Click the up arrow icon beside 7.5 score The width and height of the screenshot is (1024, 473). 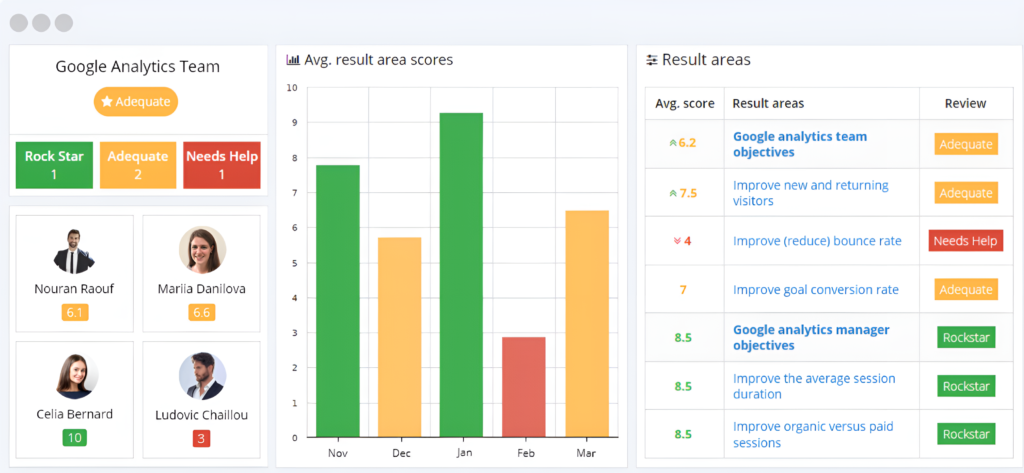672,193
